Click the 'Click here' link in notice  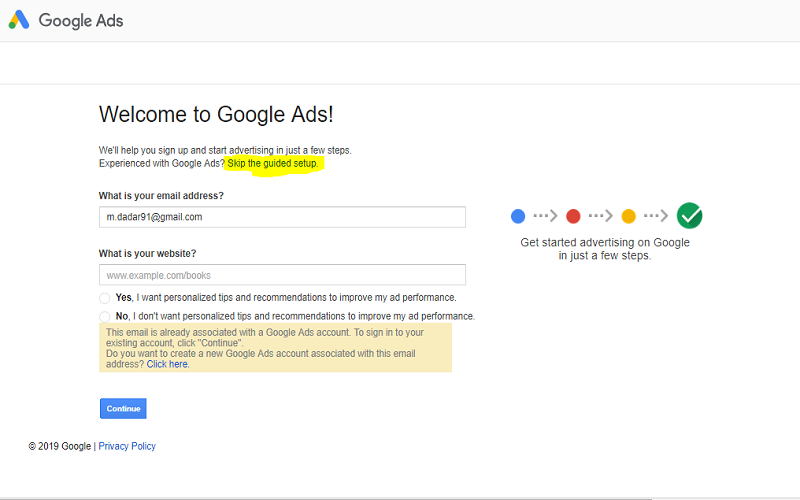(x=167, y=364)
